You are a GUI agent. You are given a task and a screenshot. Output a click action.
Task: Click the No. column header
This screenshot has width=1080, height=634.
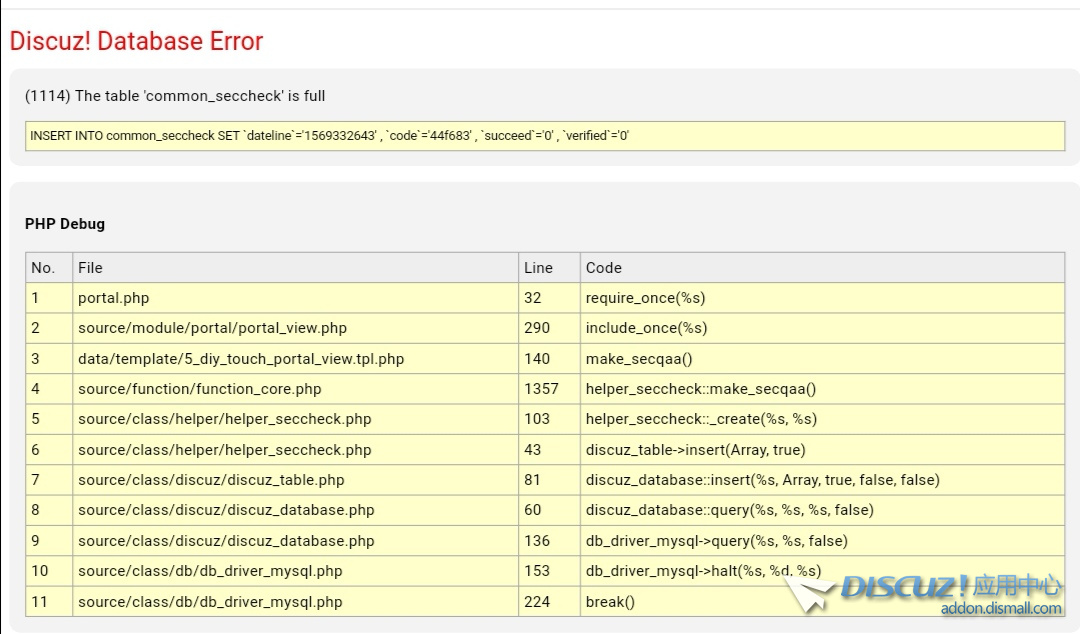pos(43,268)
